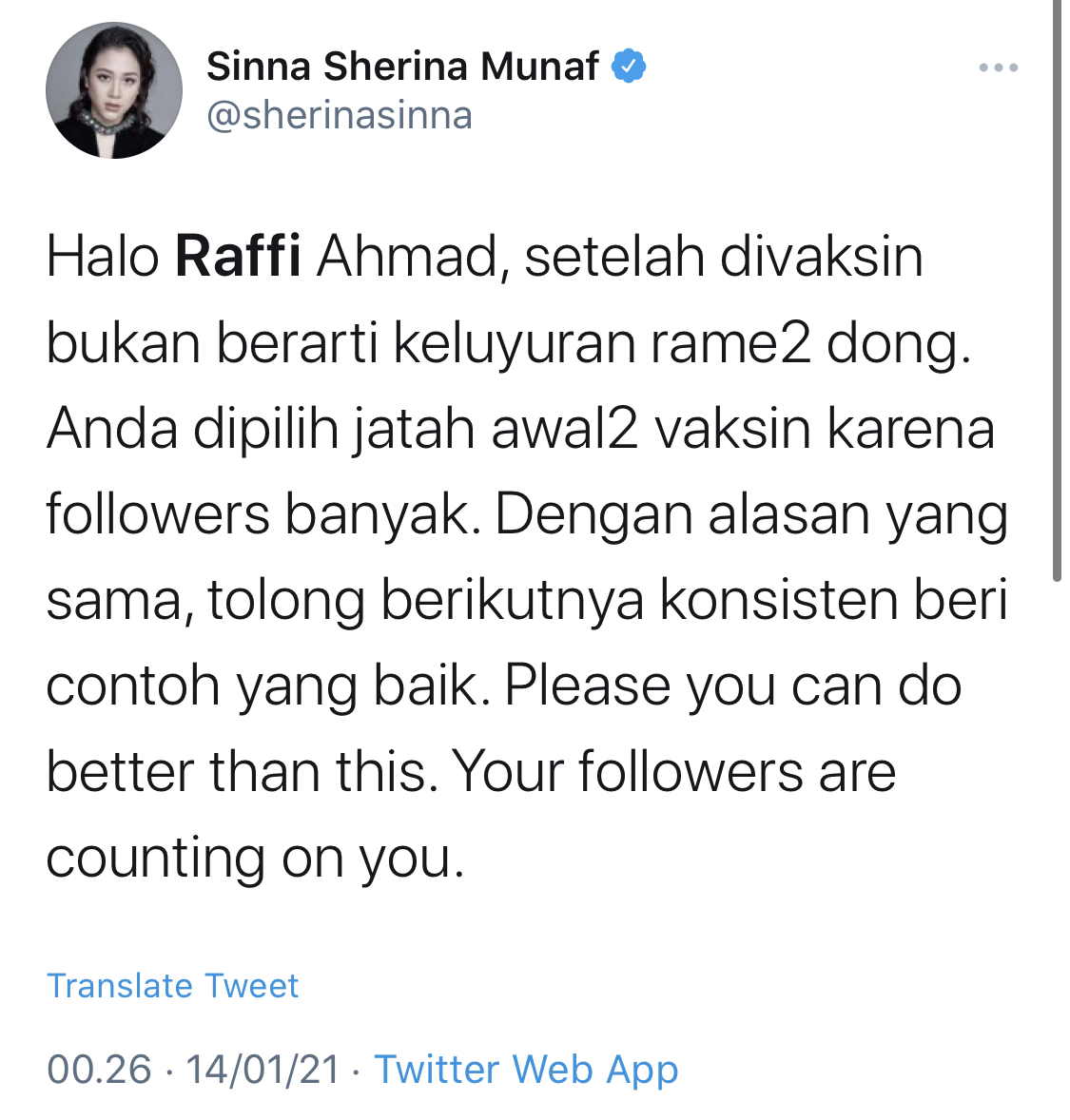Click the phrase keluyuran rame2 dong
Screen dimensions: 1070x1120
(x=683, y=344)
